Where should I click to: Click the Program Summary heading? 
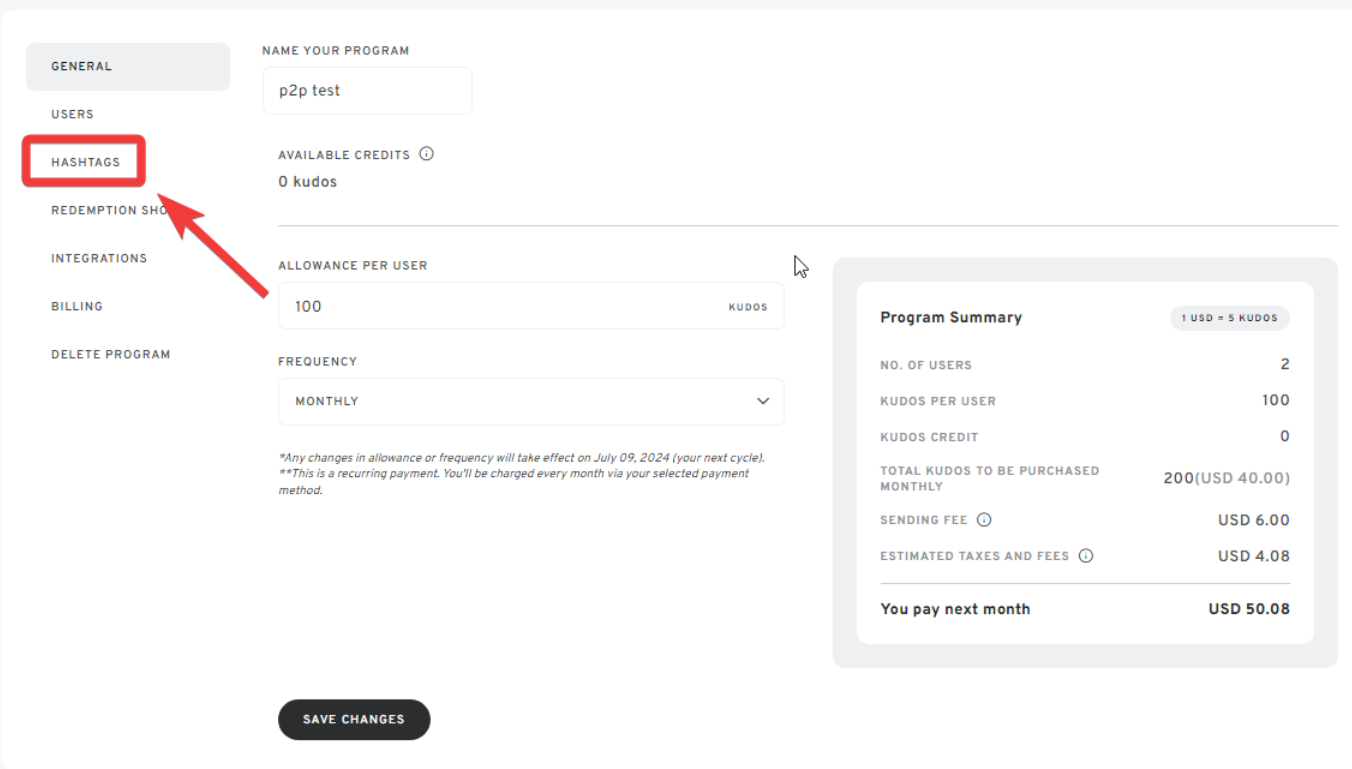point(950,317)
